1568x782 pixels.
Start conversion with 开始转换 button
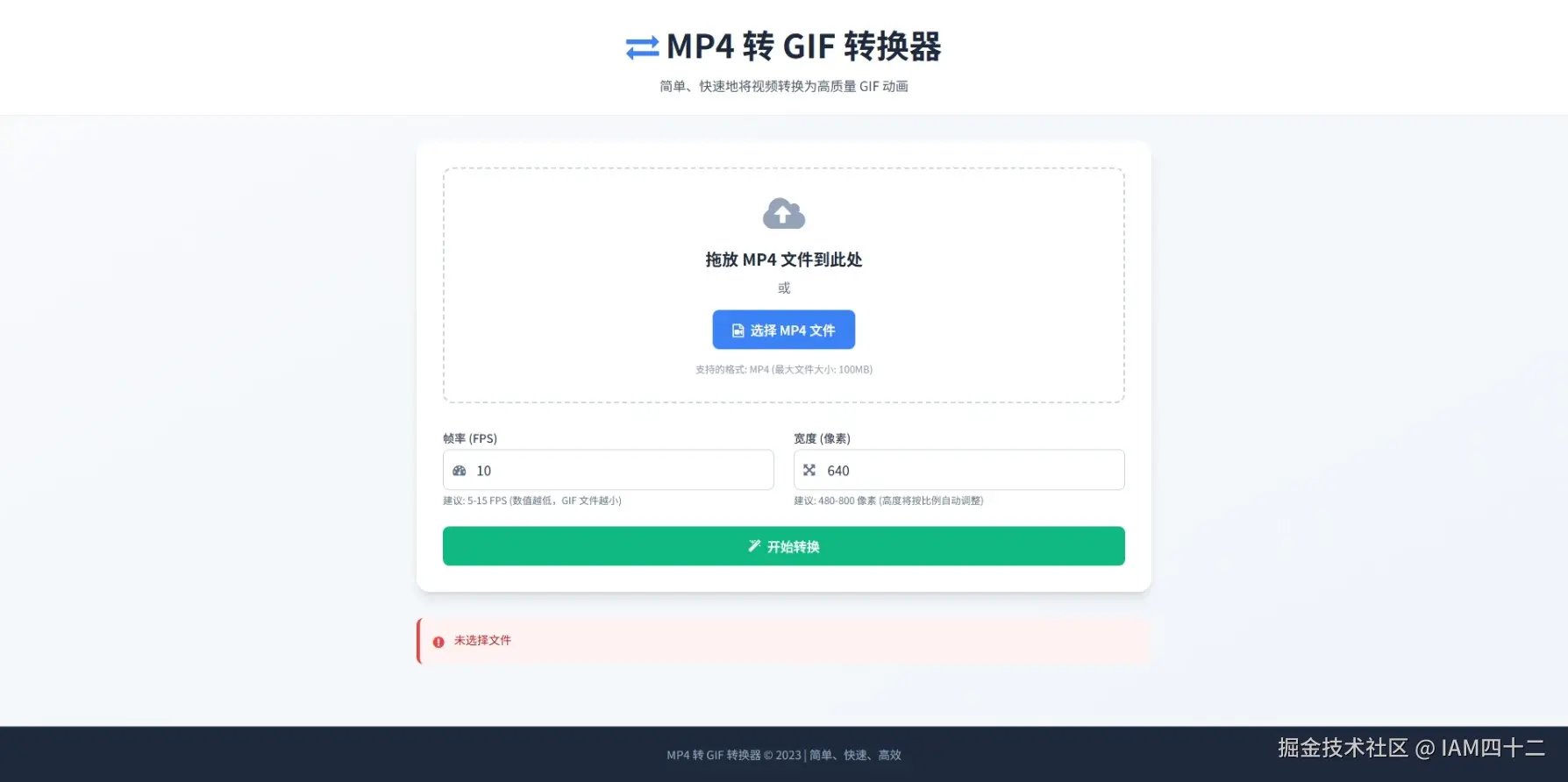[784, 546]
